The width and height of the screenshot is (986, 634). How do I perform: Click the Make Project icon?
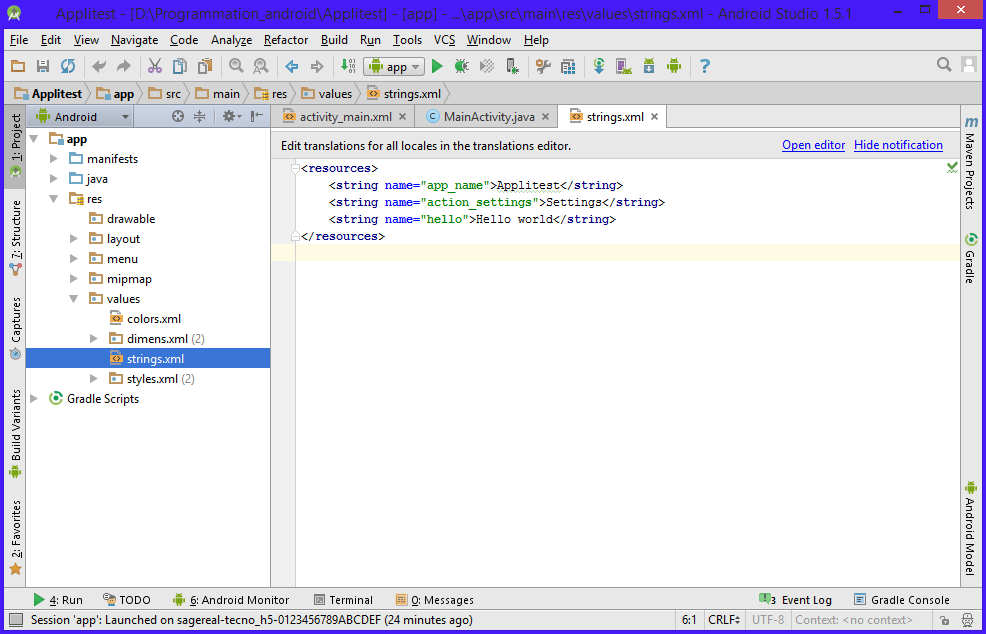tap(348, 66)
